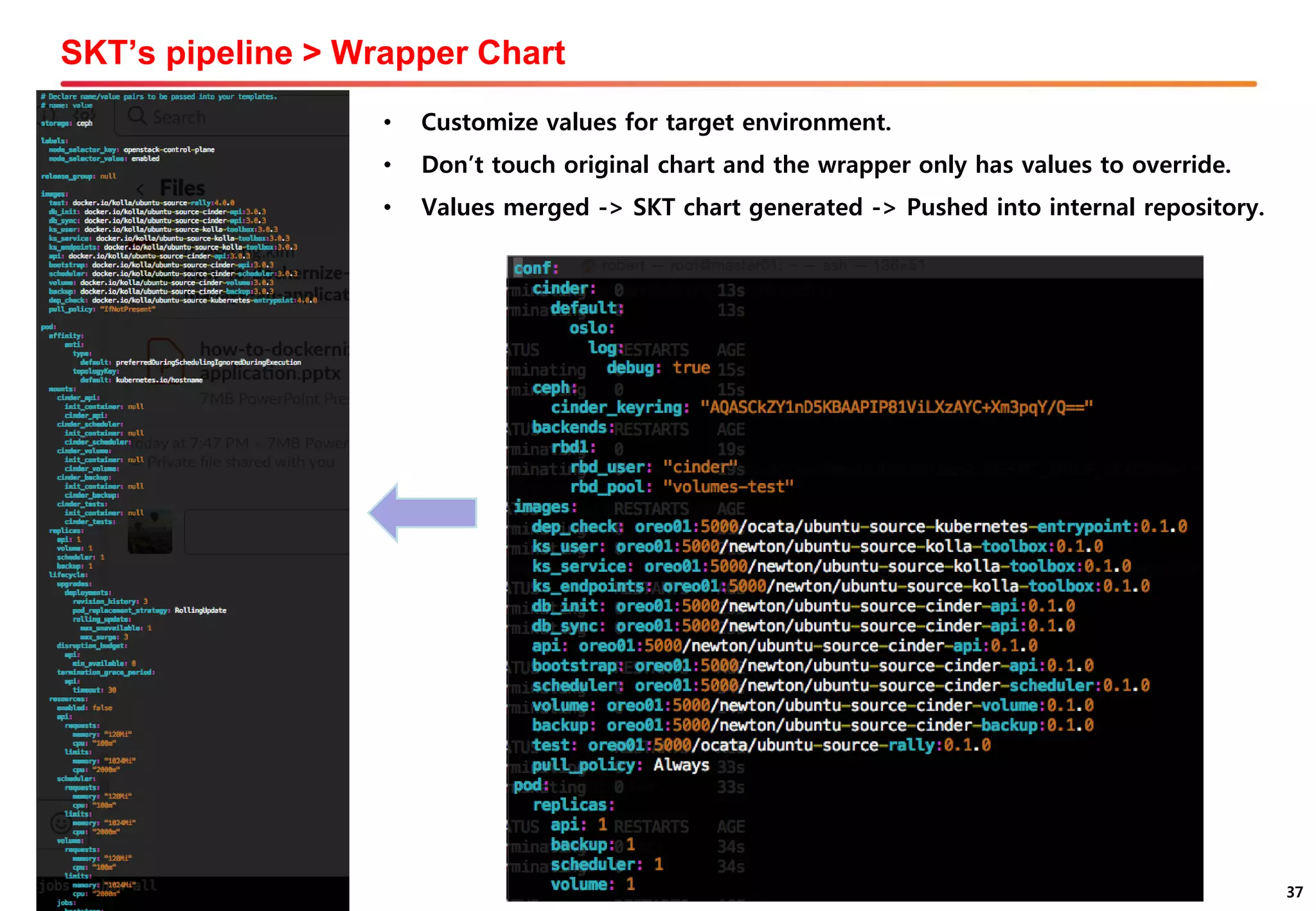Click the volume oreo01:5000 cinder-volume image line
1316x911 pixels.
click(813, 705)
